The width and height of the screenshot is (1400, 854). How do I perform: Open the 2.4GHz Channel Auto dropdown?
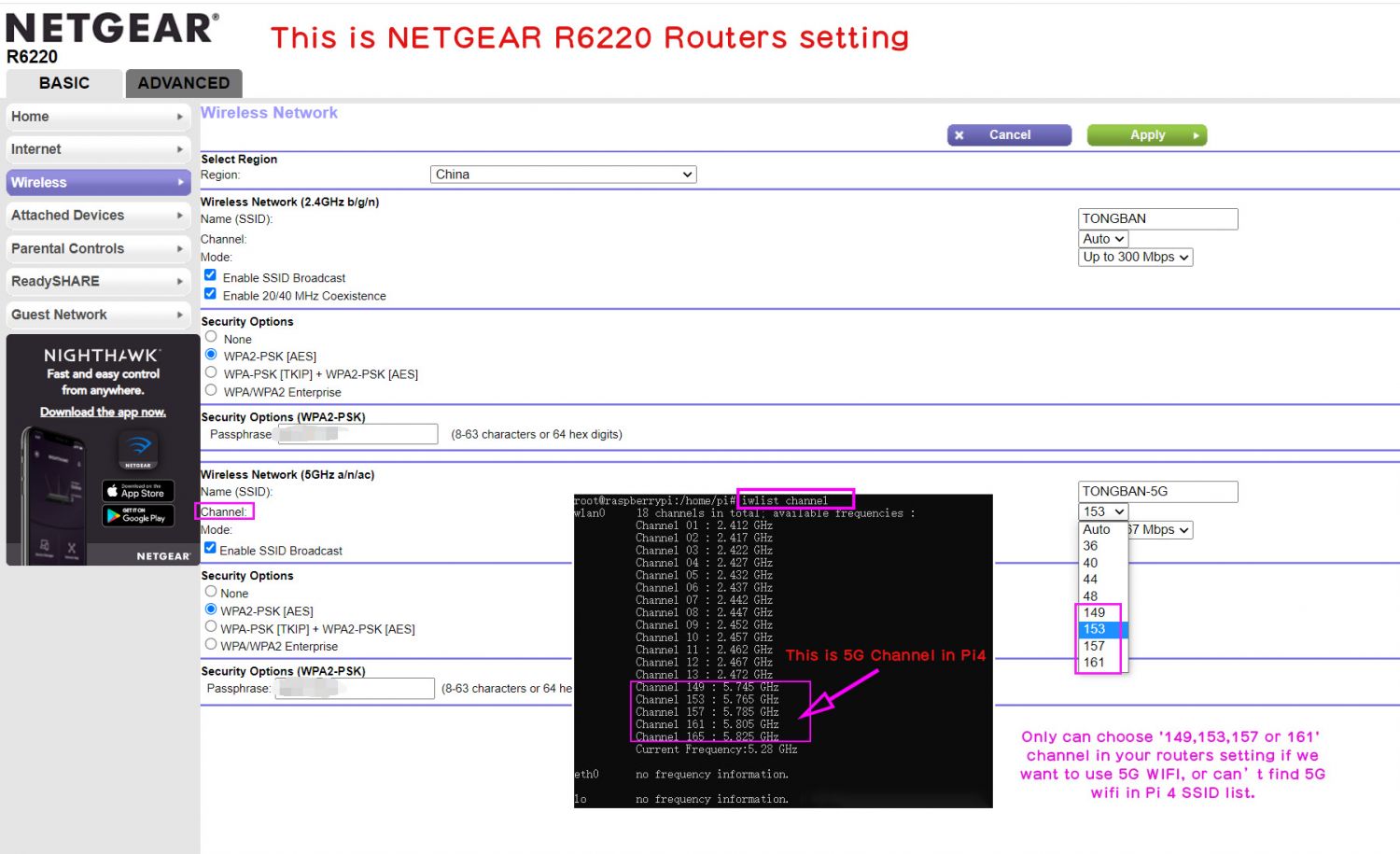click(1103, 239)
